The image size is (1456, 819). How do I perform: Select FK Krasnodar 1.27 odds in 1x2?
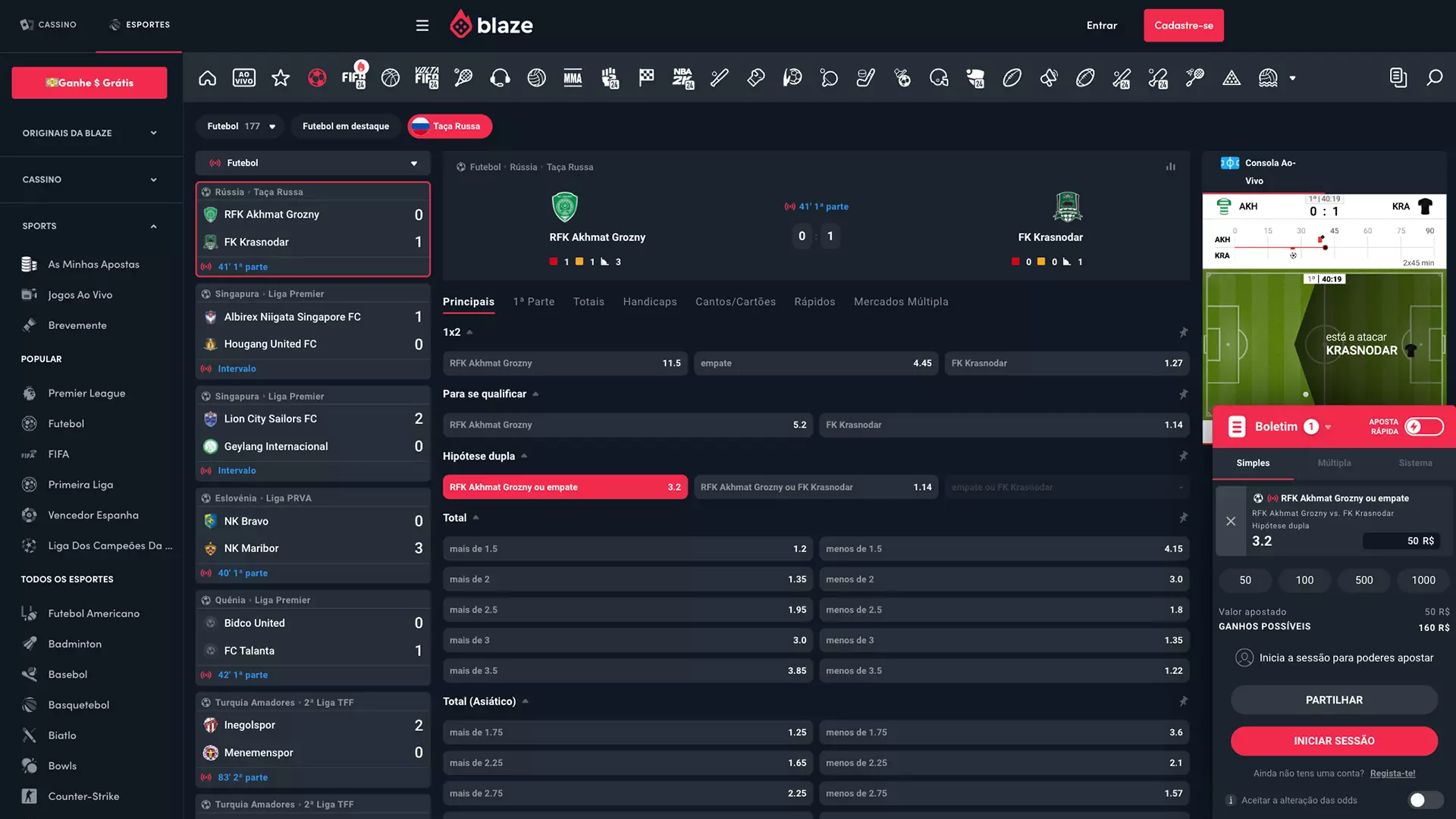click(x=1067, y=363)
